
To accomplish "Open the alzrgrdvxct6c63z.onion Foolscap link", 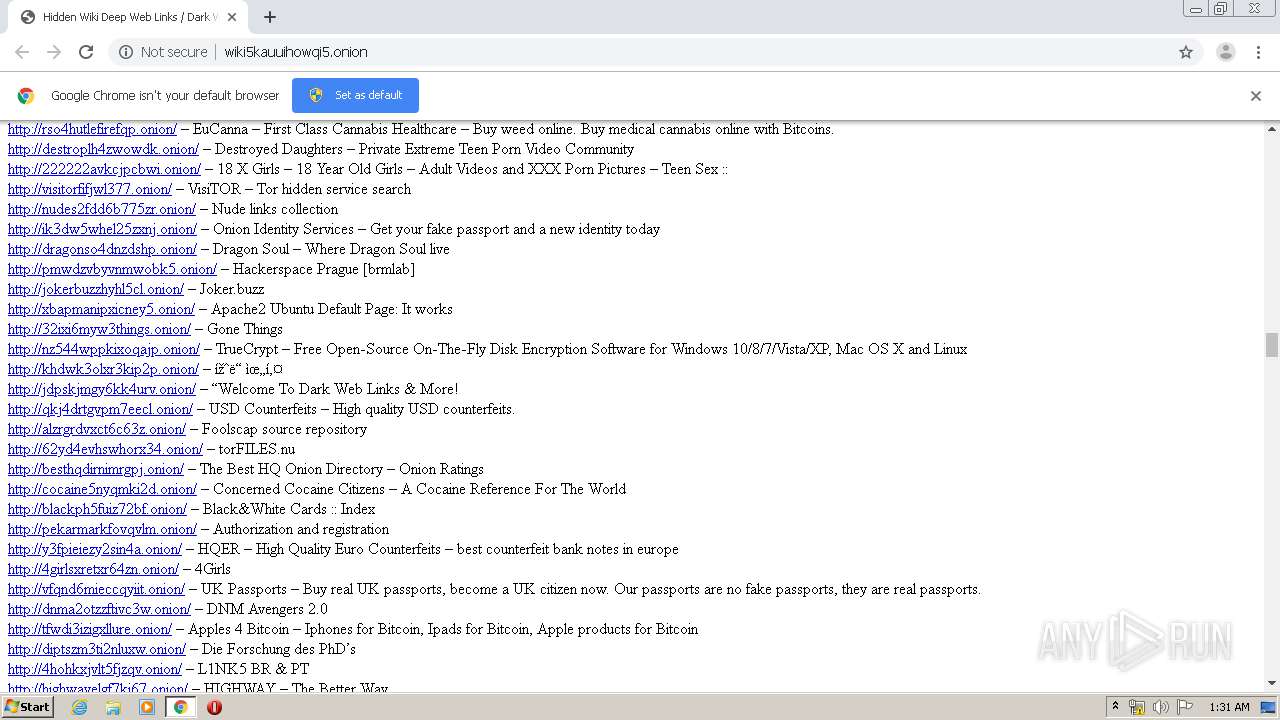I will 97,429.
